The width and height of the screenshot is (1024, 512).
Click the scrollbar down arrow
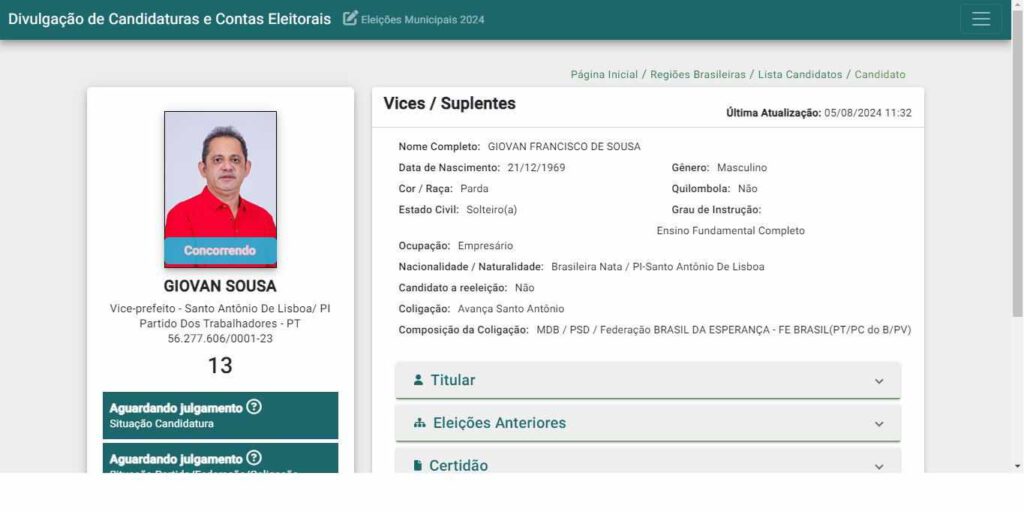click(1017, 466)
